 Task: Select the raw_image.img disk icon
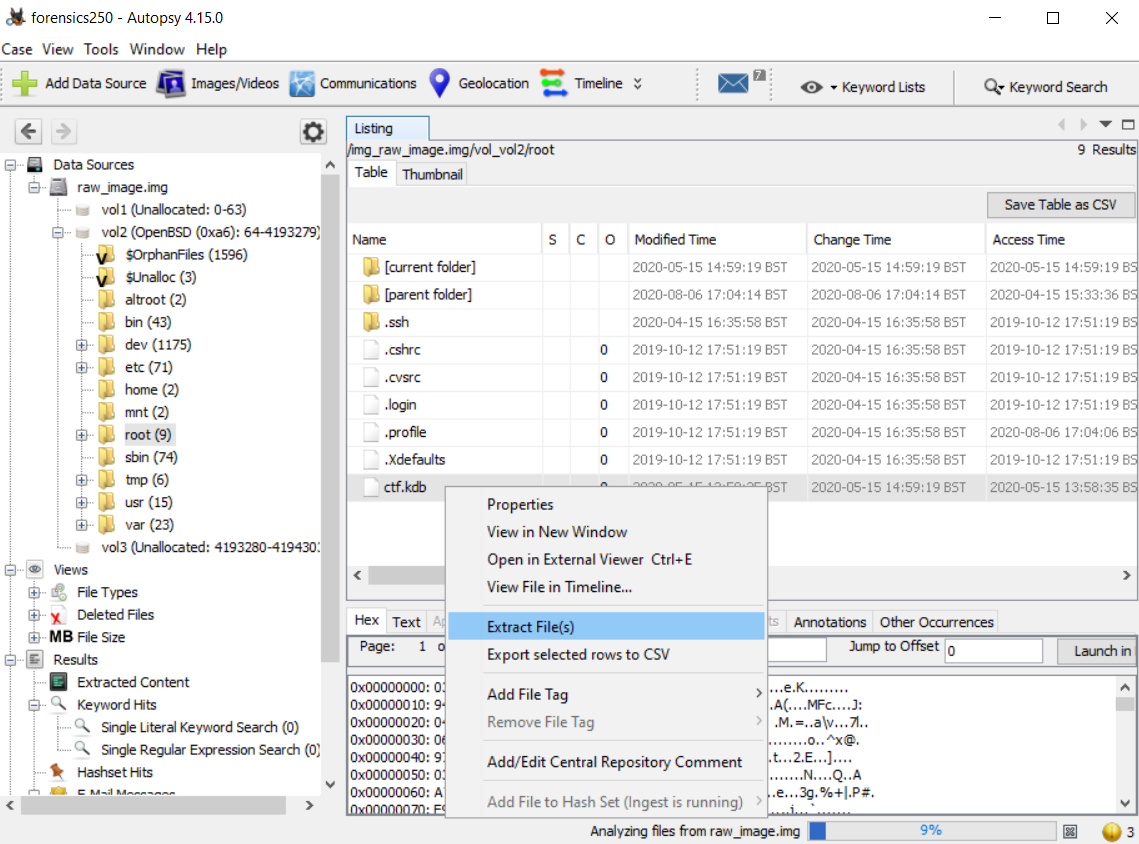[x=59, y=187]
